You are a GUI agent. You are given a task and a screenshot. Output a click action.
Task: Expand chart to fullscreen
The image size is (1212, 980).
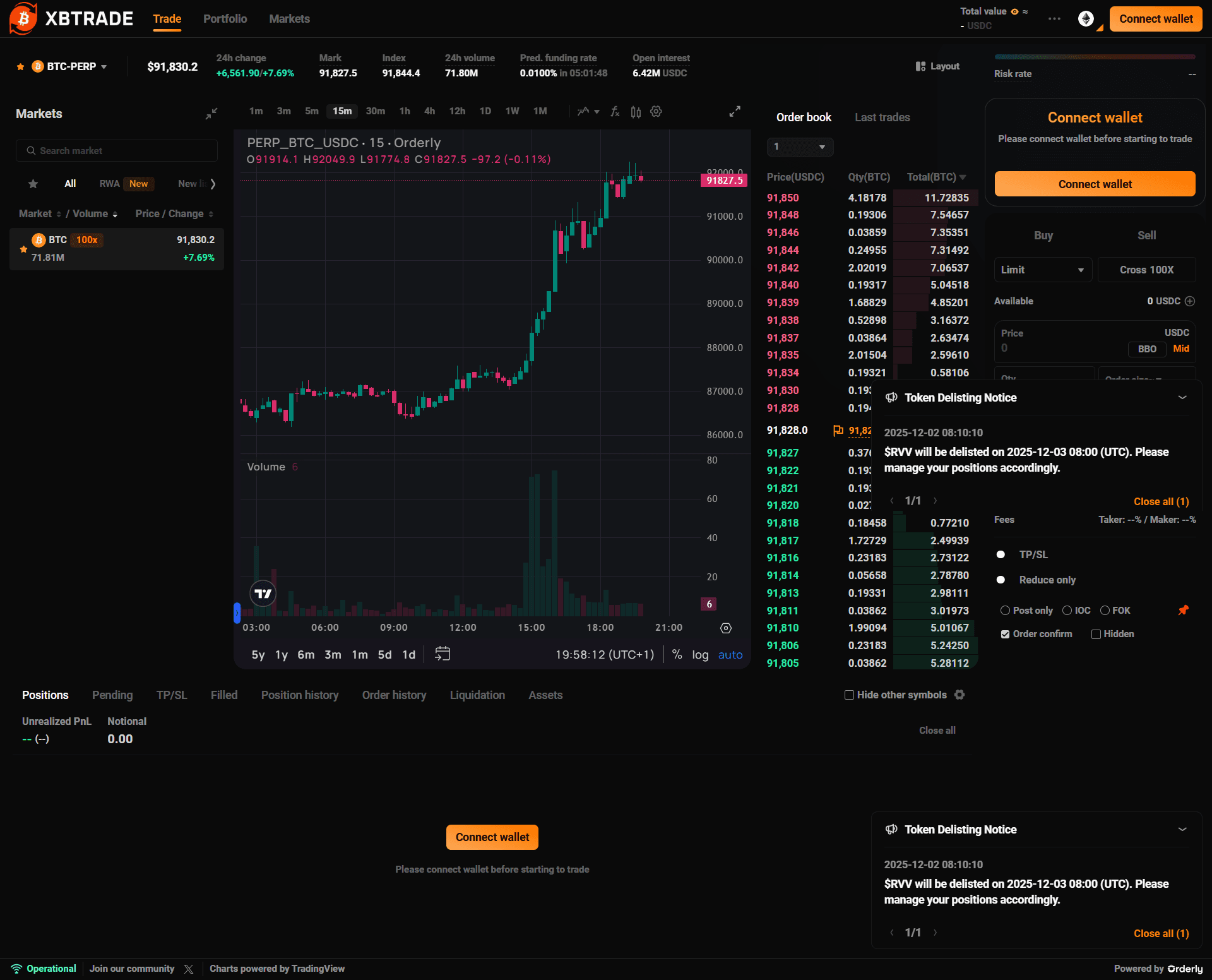click(735, 112)
